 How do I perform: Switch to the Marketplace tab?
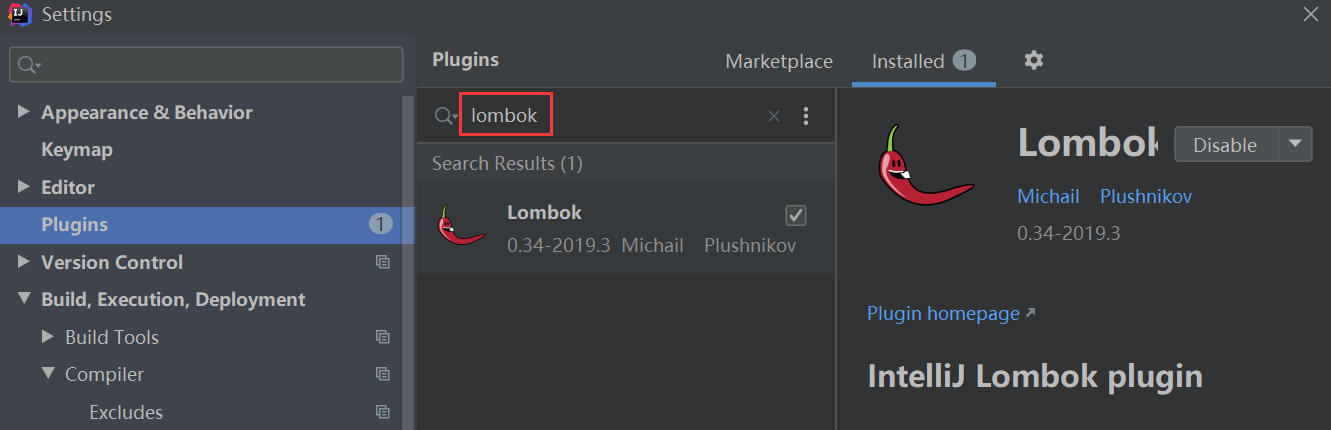click(779, 61)
